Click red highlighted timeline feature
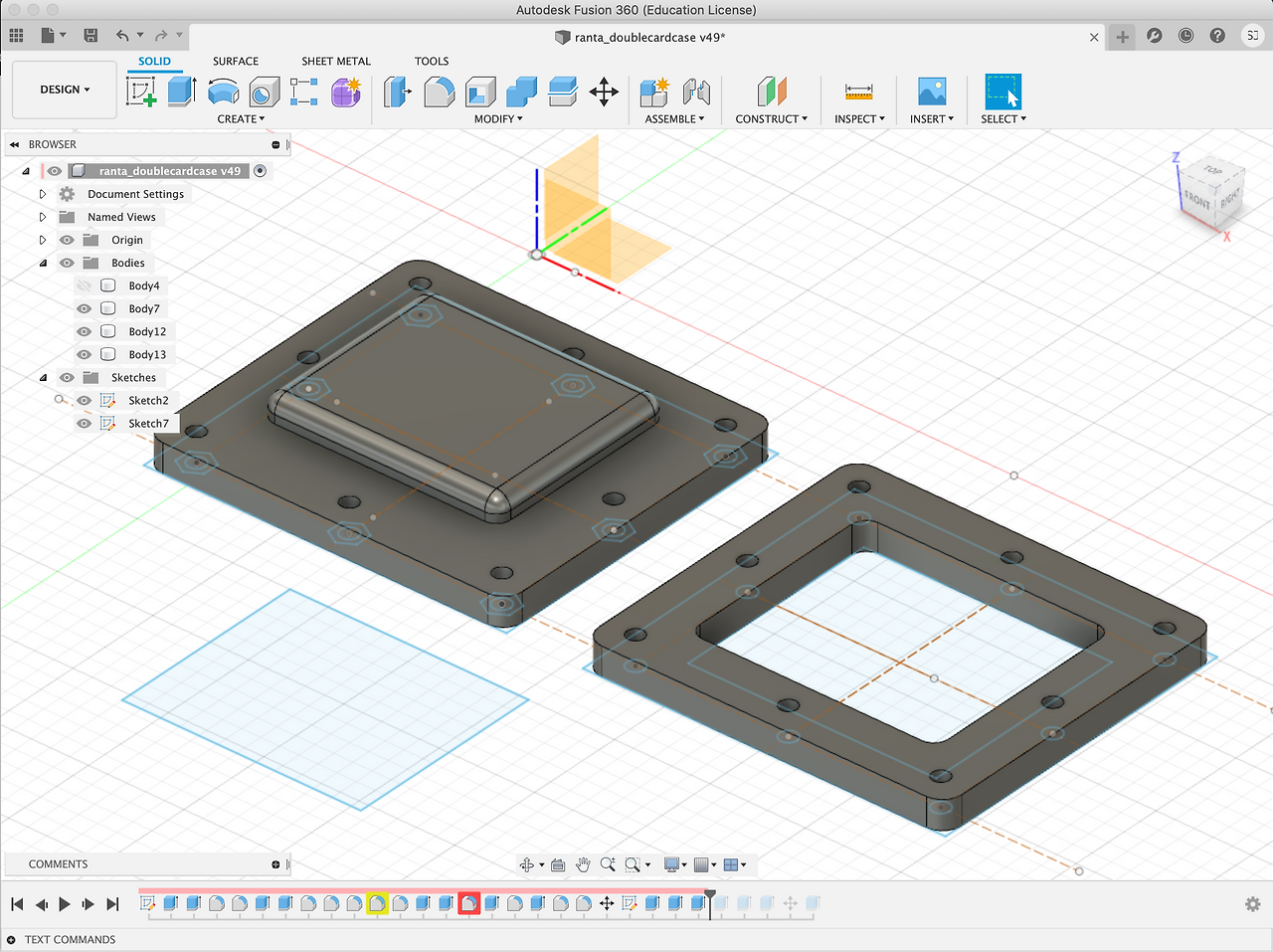The height and width of the screenshot is (952, 1273). coord(469,903)
